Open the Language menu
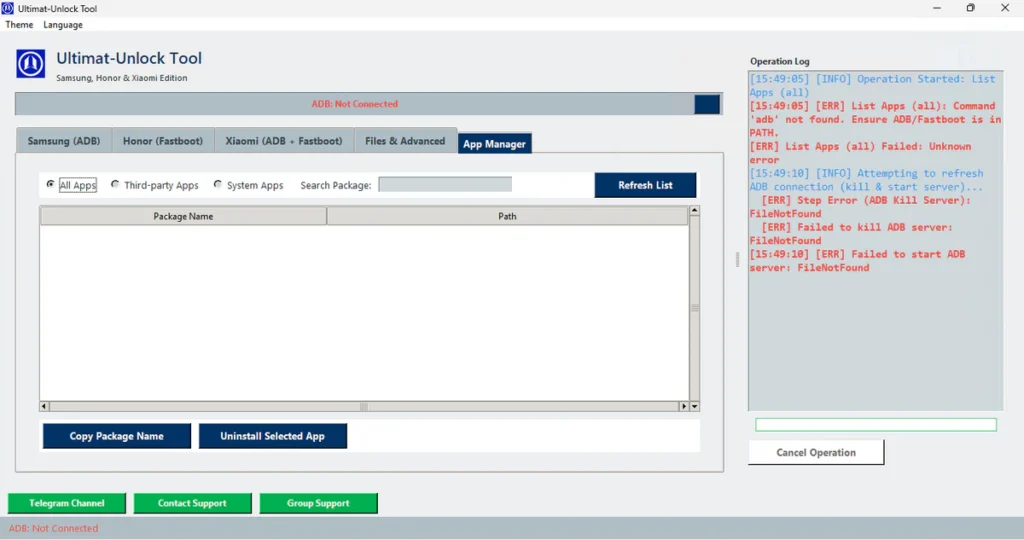Viewport: 1024px width, 540px height. pyautogui.click(x=63, y=25)
